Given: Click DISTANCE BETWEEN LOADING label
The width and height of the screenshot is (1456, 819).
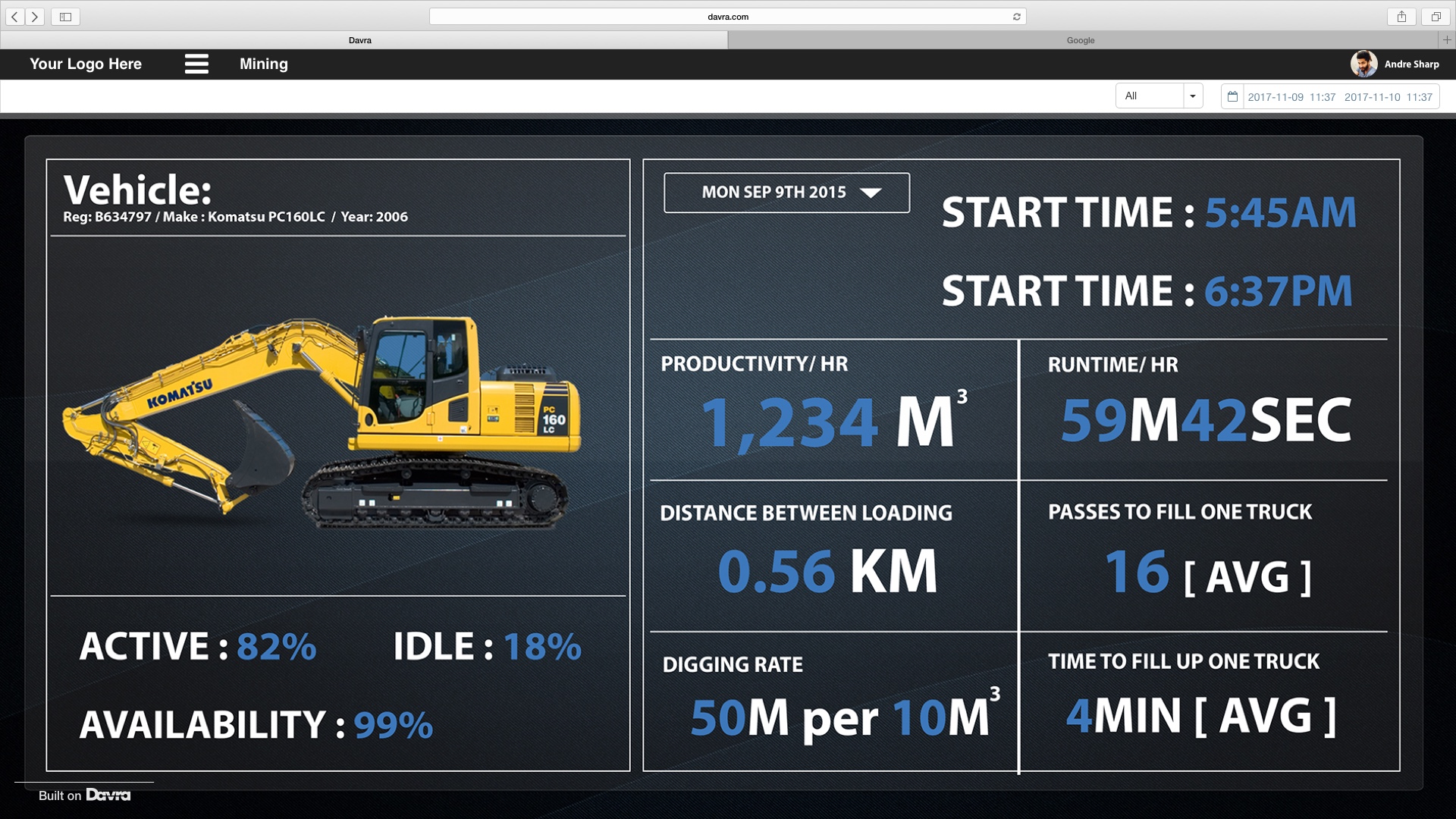Looking at the screenshot, I should point(806,513).
